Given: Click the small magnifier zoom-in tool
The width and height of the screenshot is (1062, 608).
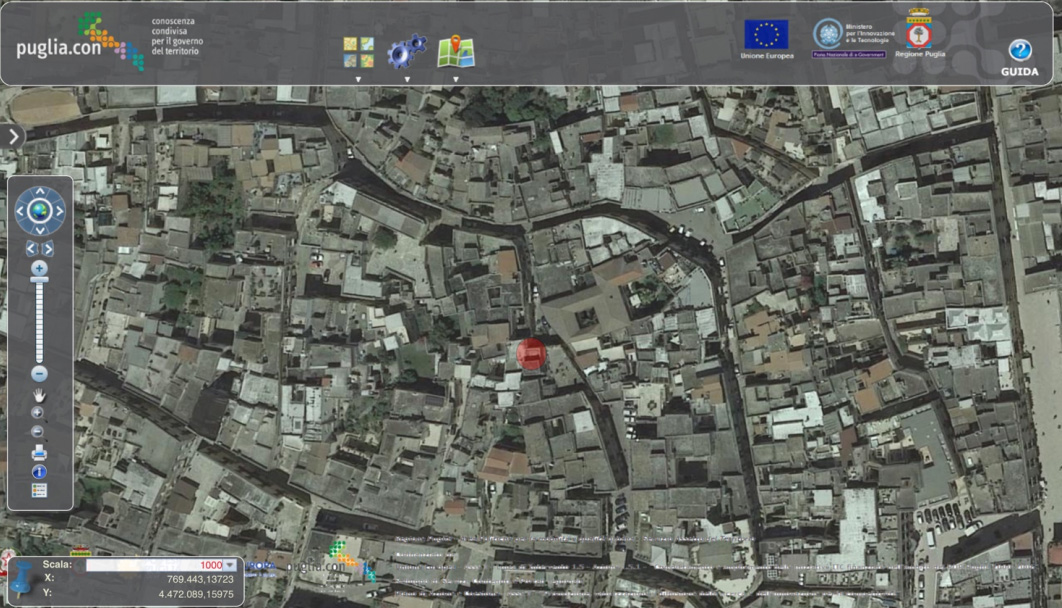Looking at the screenshot, I should pyautogui.click(x=38, y=413).
